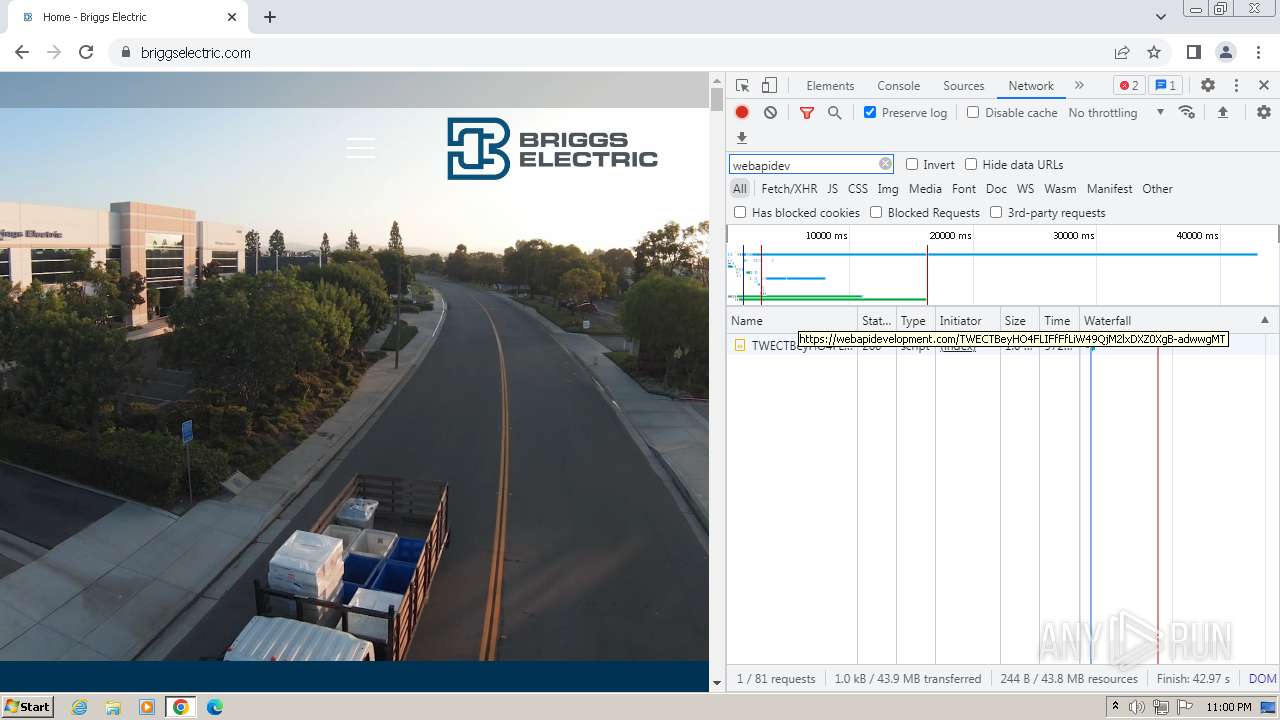Click the import HAR file icon
This screenshot has width=1280, height=720.
(x=1222, y=113)
